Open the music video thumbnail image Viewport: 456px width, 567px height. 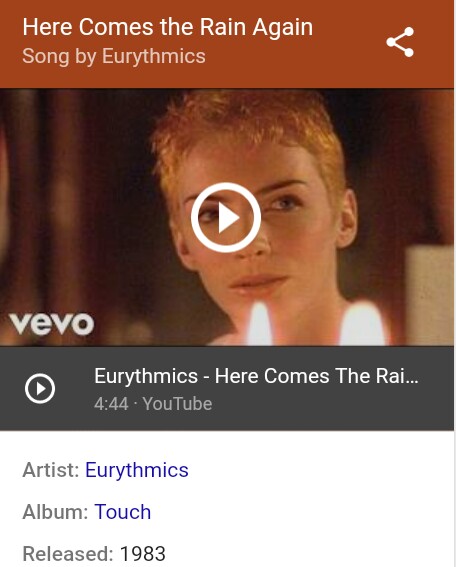point(227,217)
